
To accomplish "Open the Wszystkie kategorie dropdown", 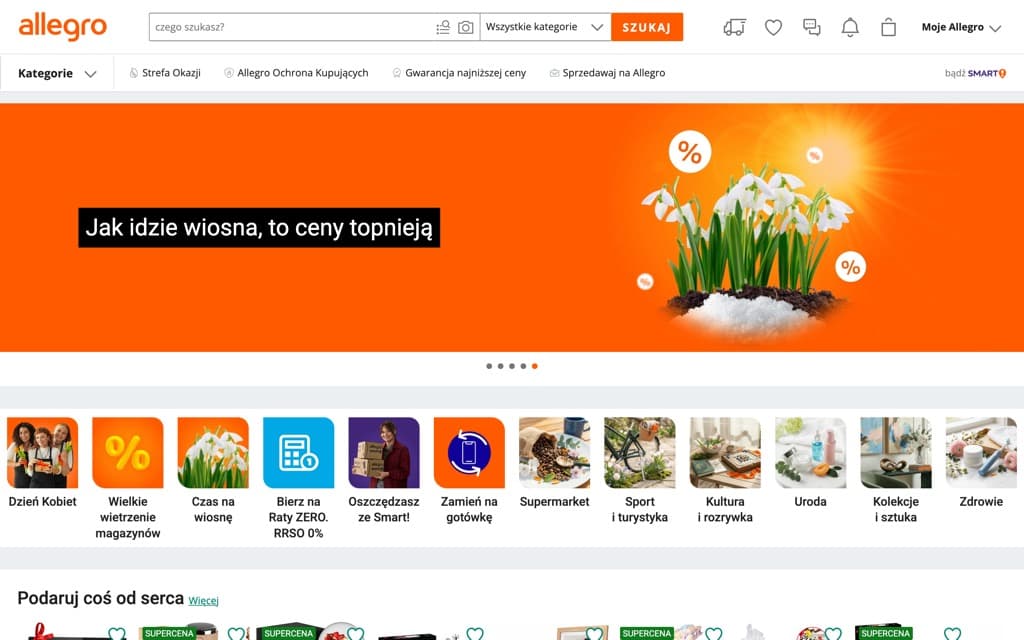I will click(545, 27).
